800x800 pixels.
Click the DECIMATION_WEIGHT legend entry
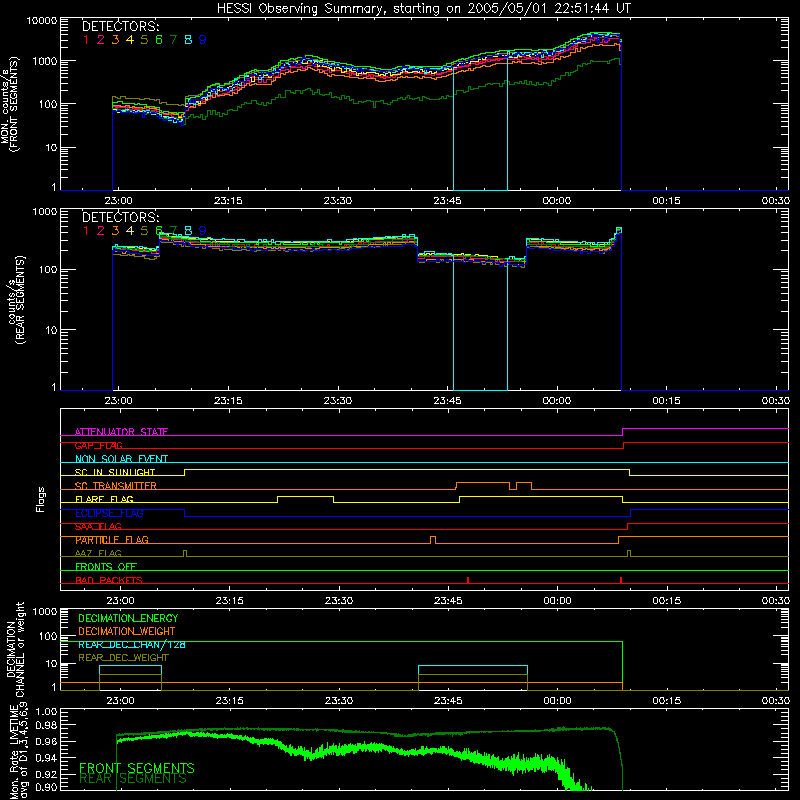coord(127,632)
